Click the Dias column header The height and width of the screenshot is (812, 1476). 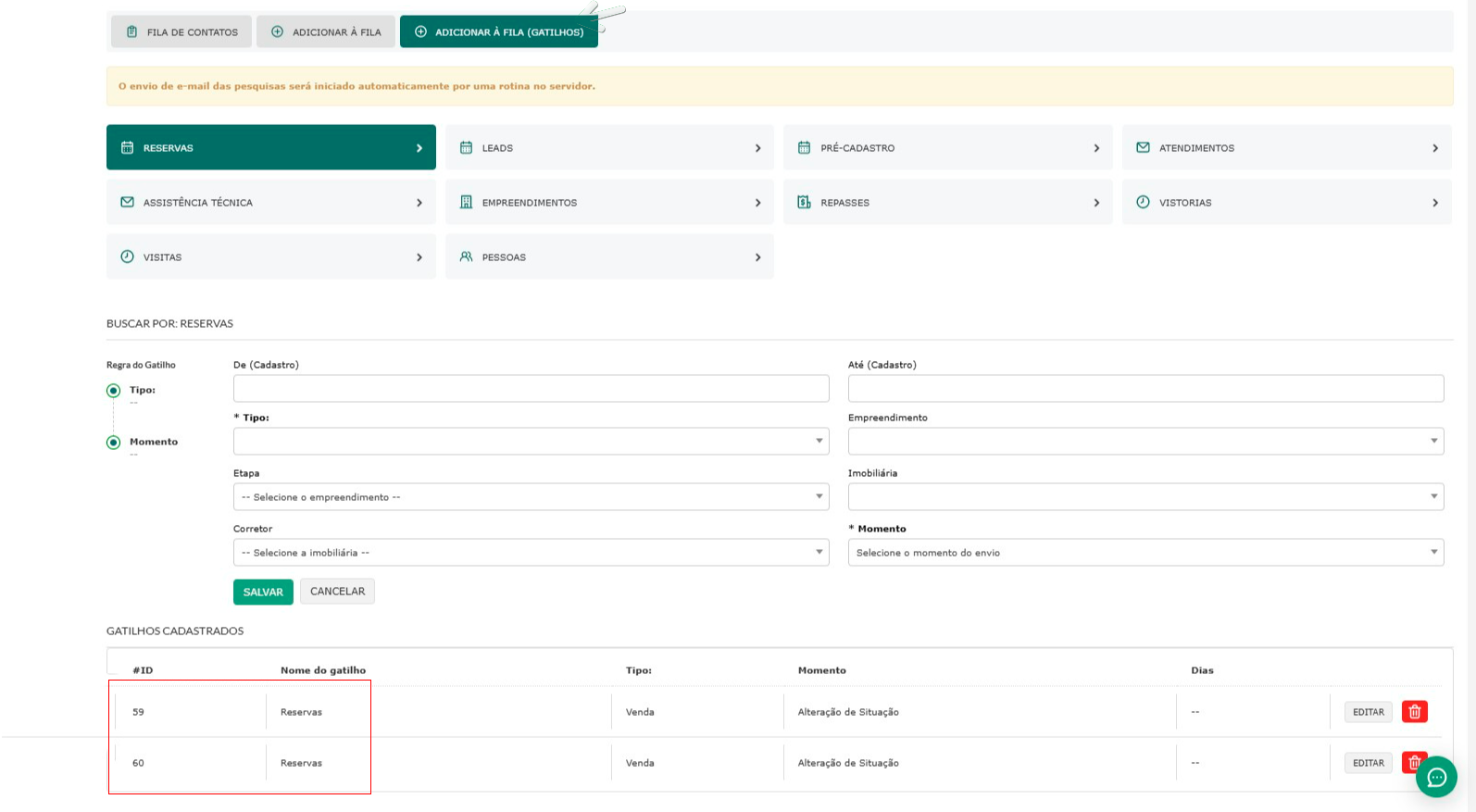point(1202,670)
